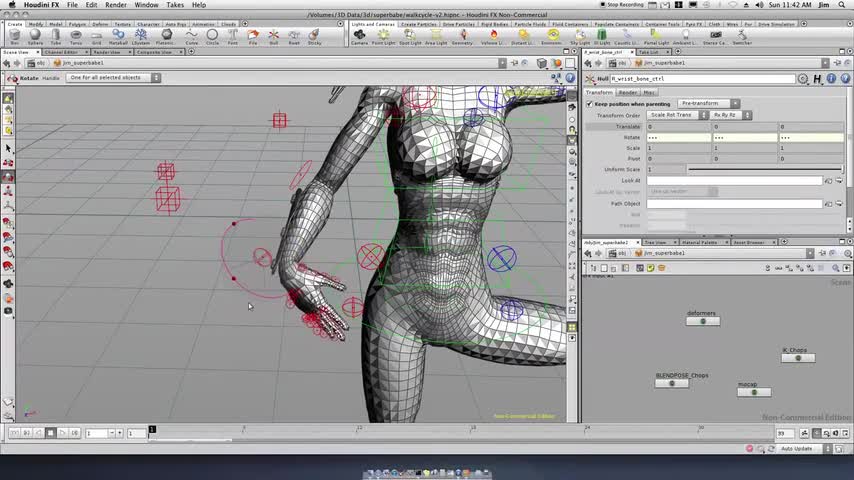
Task: Open the Scale Rot Trans order dropdown
Action: point(675,115)
